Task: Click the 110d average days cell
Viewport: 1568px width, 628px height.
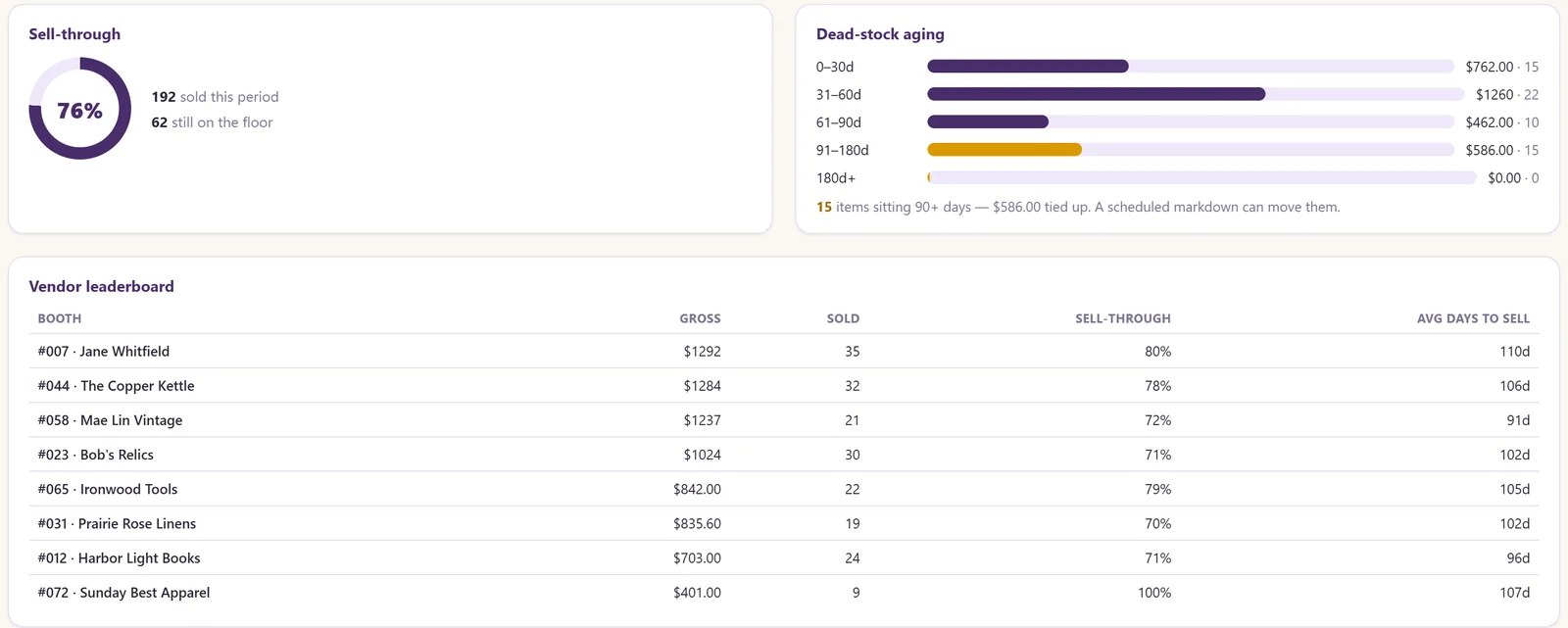Action: [1515, 351]
